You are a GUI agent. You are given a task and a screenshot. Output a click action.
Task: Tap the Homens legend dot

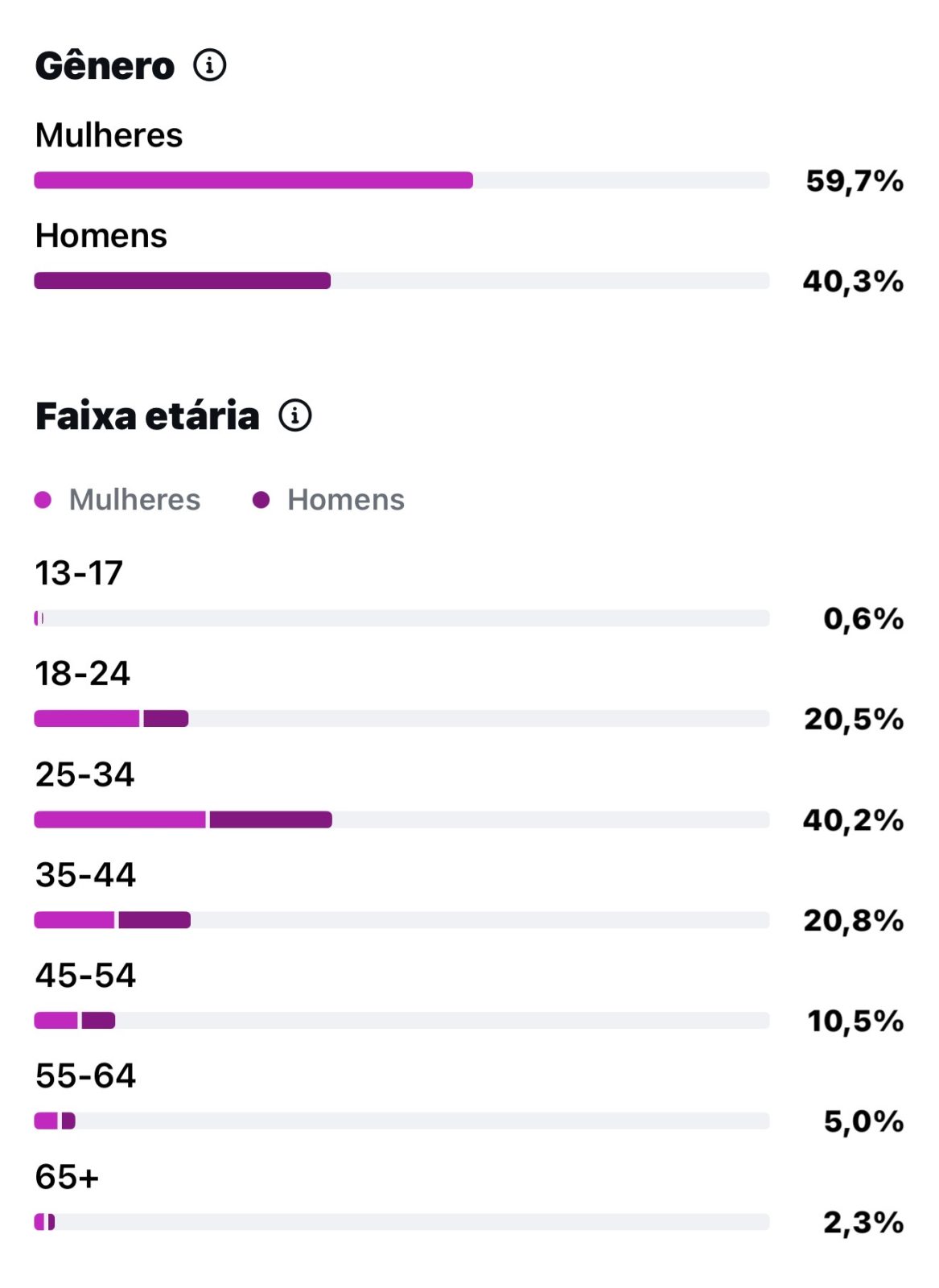[261, 500]
